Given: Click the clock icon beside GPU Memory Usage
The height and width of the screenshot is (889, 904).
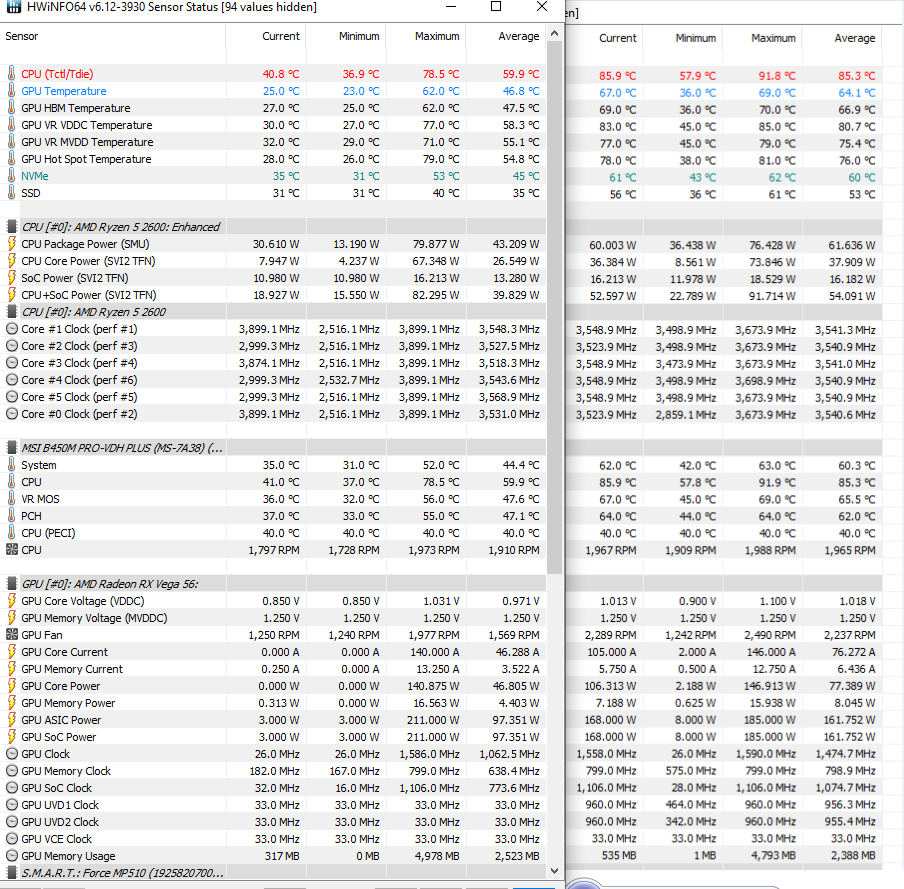Looking at the screenshot, I should tap(12, 856).
